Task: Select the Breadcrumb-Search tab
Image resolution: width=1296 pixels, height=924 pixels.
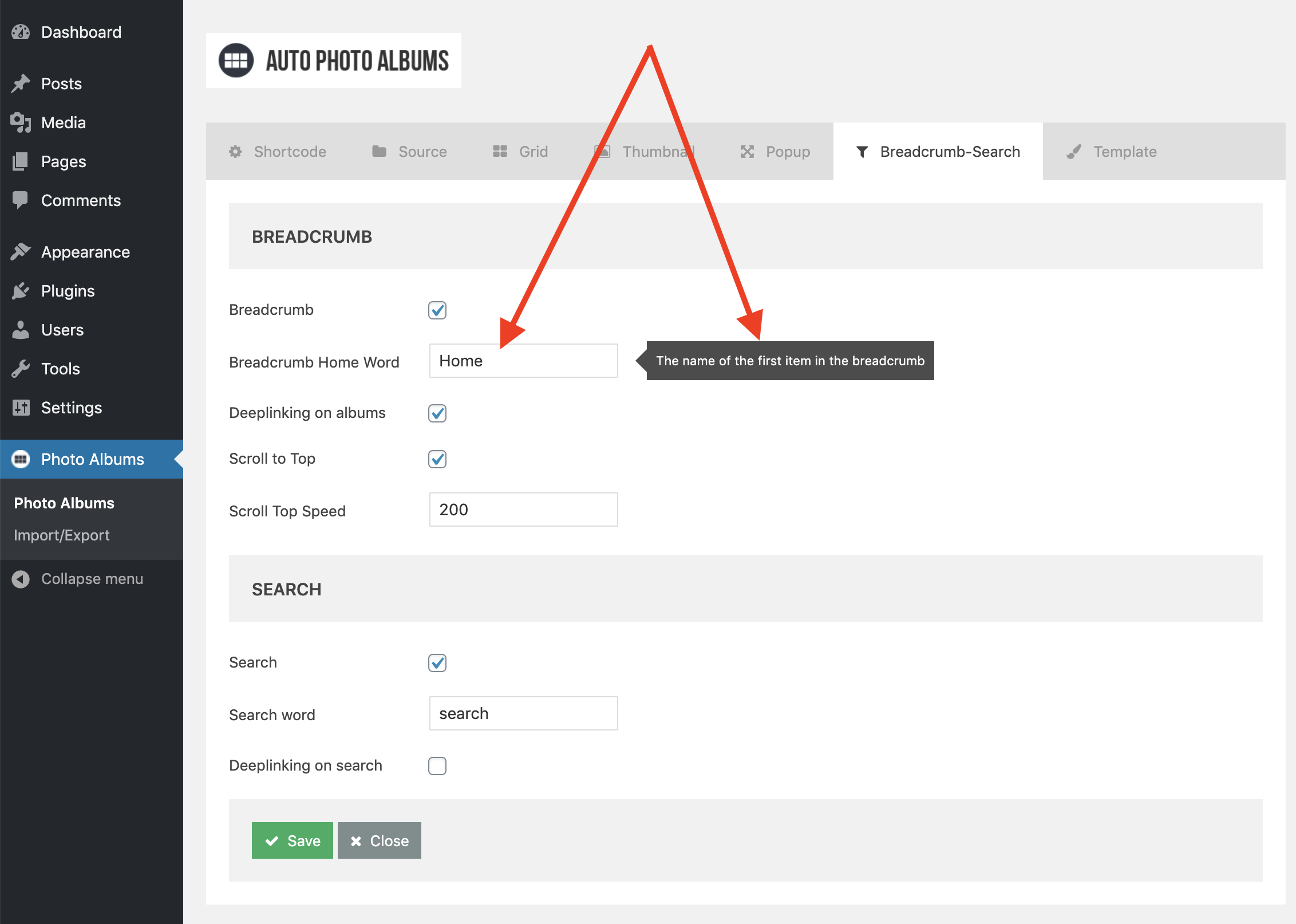Action: pos(938,152)
